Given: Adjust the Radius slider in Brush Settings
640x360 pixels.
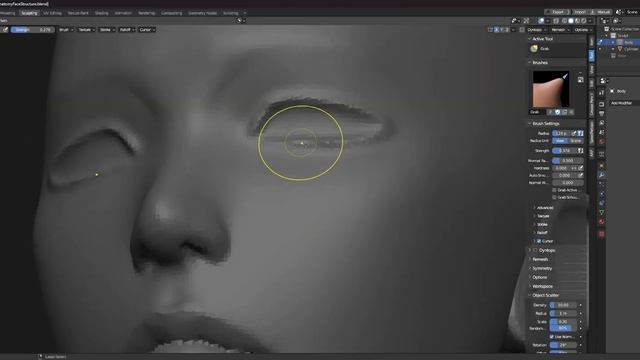Looking at the screenshot, I should (x=562, y=133).
